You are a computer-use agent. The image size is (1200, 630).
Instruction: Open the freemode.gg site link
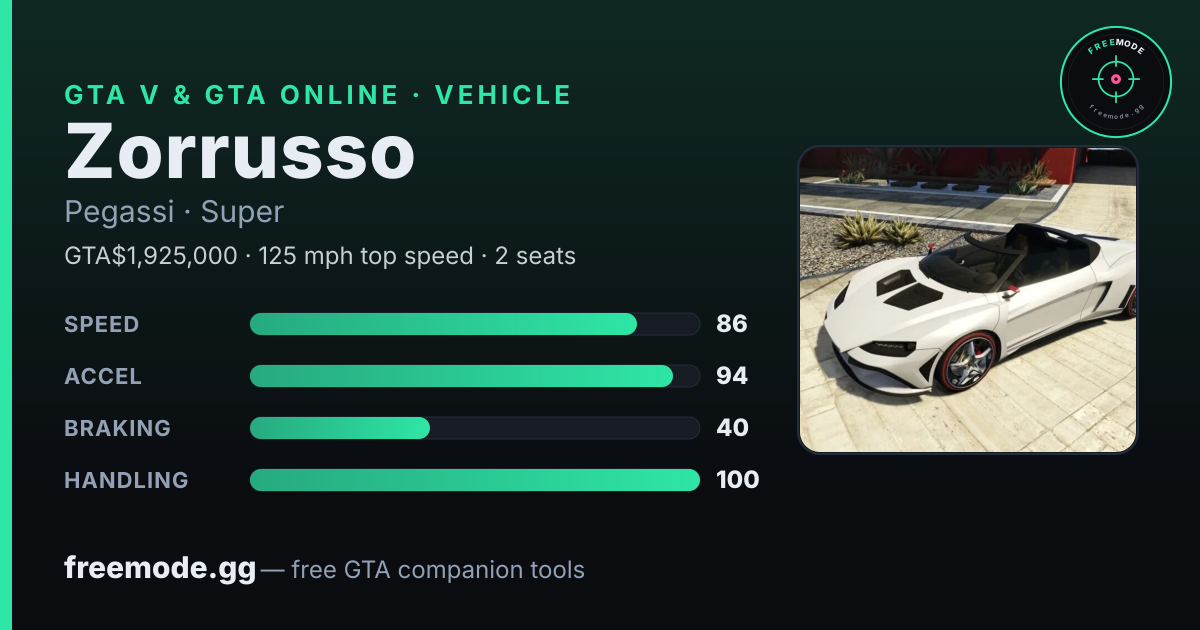[x=160, y=569]
